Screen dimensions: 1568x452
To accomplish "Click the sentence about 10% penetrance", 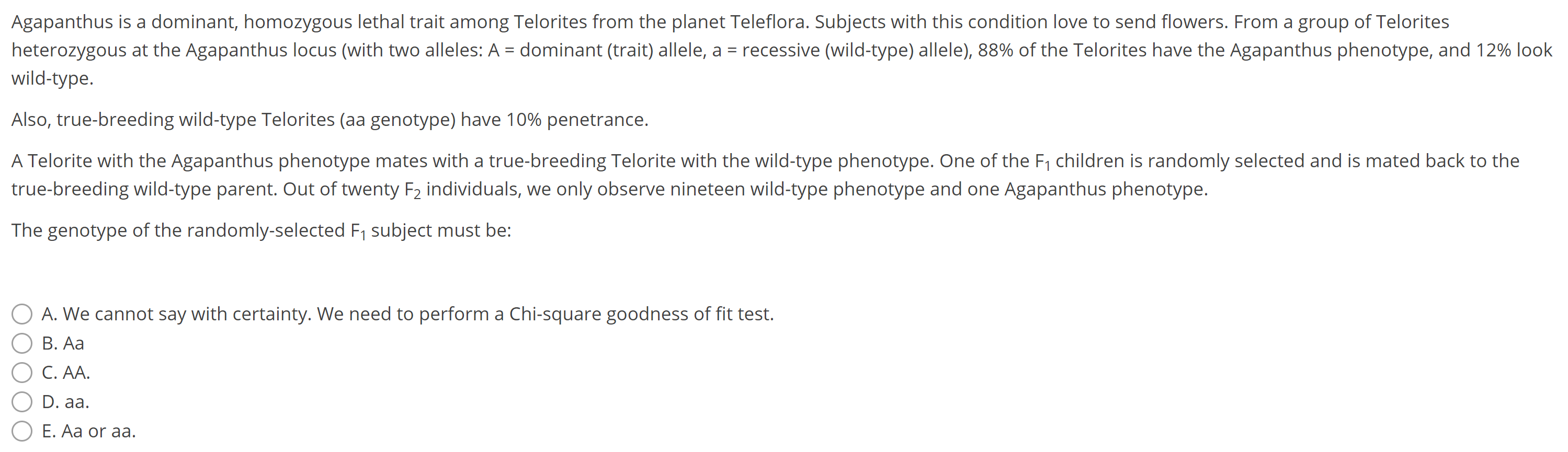I will click(x=328, y=120).
